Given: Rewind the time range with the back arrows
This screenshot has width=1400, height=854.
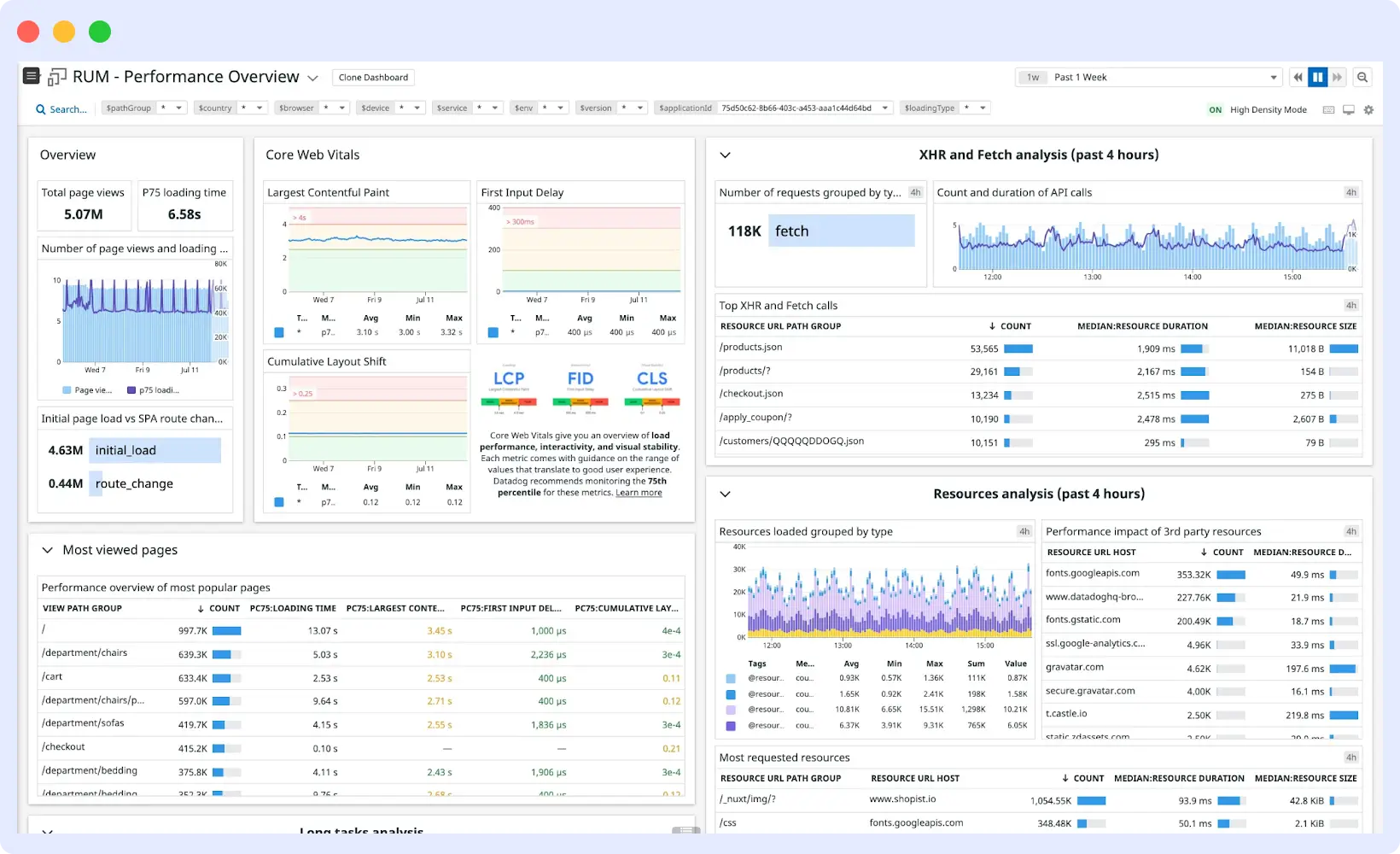Looking at the screenshot, I should 1298,77.
